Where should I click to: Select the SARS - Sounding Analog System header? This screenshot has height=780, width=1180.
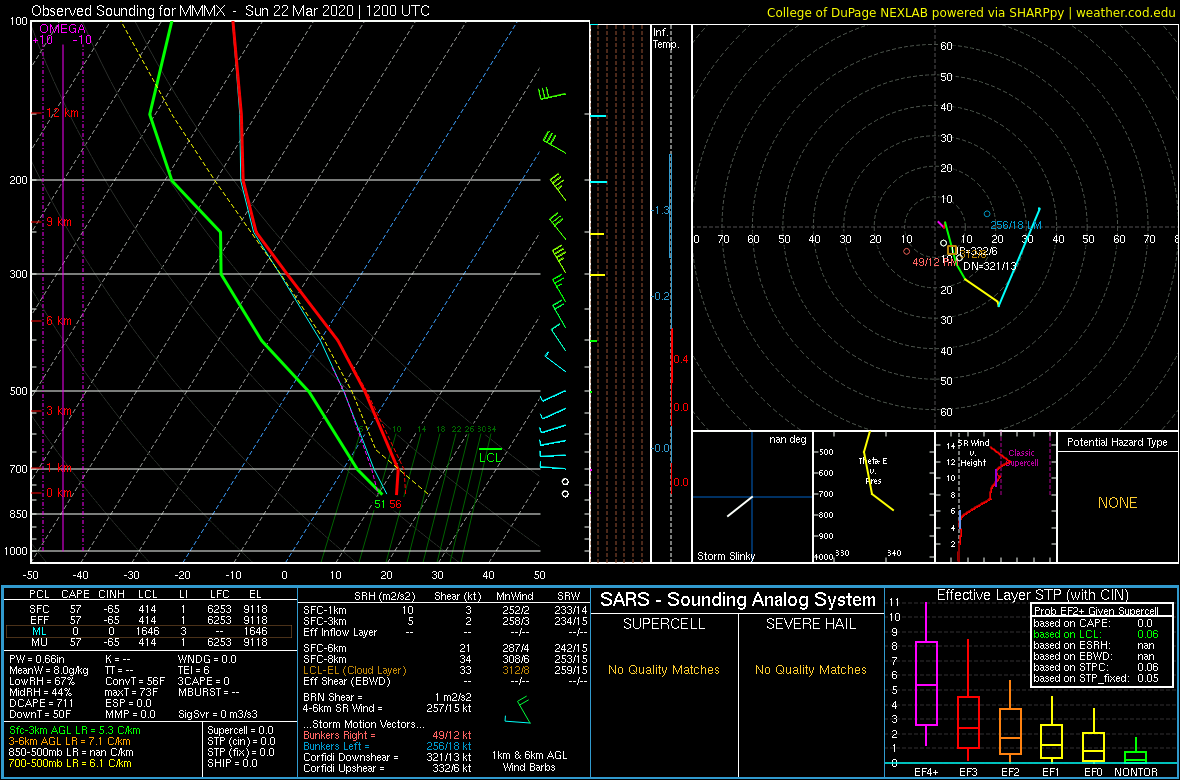tap(738, 600)
